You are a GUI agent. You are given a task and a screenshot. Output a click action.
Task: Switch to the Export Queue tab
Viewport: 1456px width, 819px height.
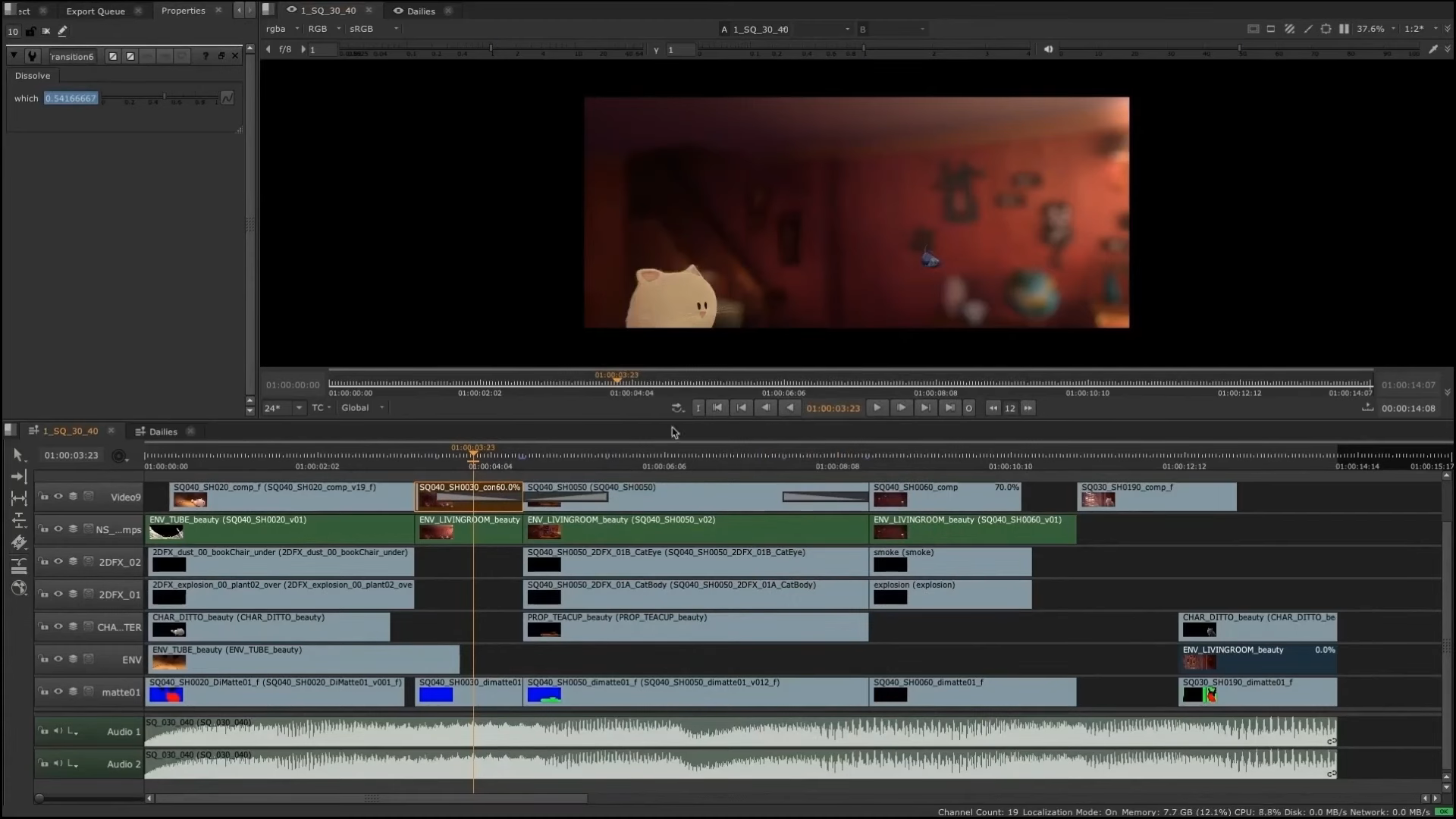click(x=96, y=11)
